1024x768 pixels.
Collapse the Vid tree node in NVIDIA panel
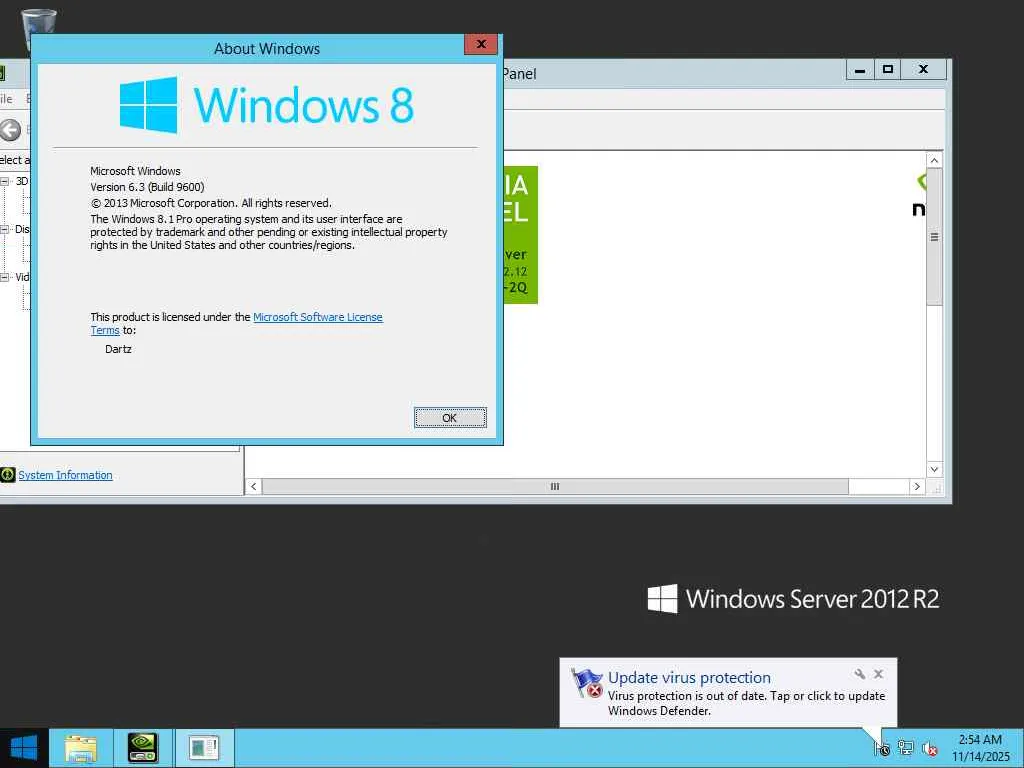(x=5, y=277)
